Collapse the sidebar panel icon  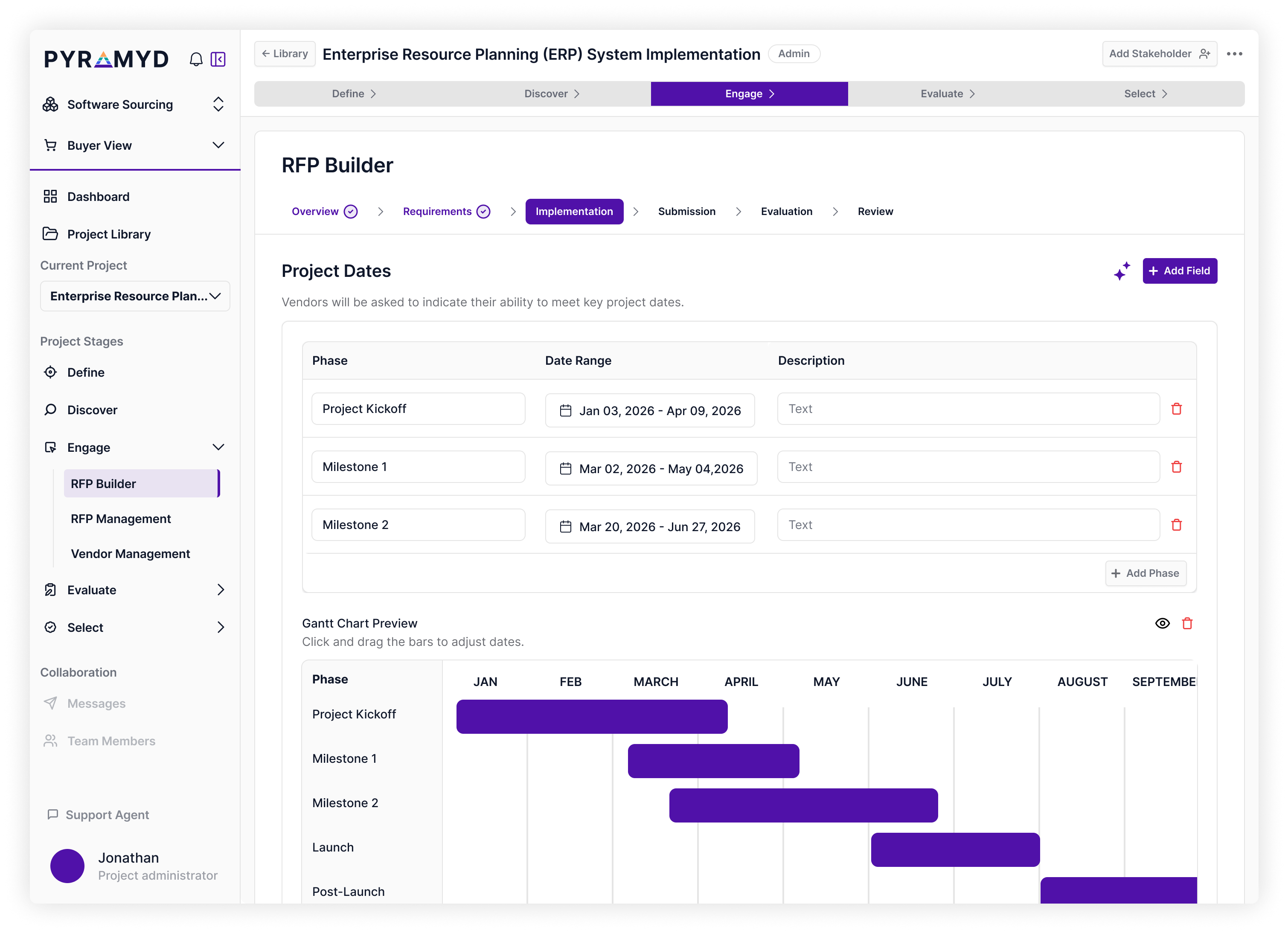tap(218, 59)
